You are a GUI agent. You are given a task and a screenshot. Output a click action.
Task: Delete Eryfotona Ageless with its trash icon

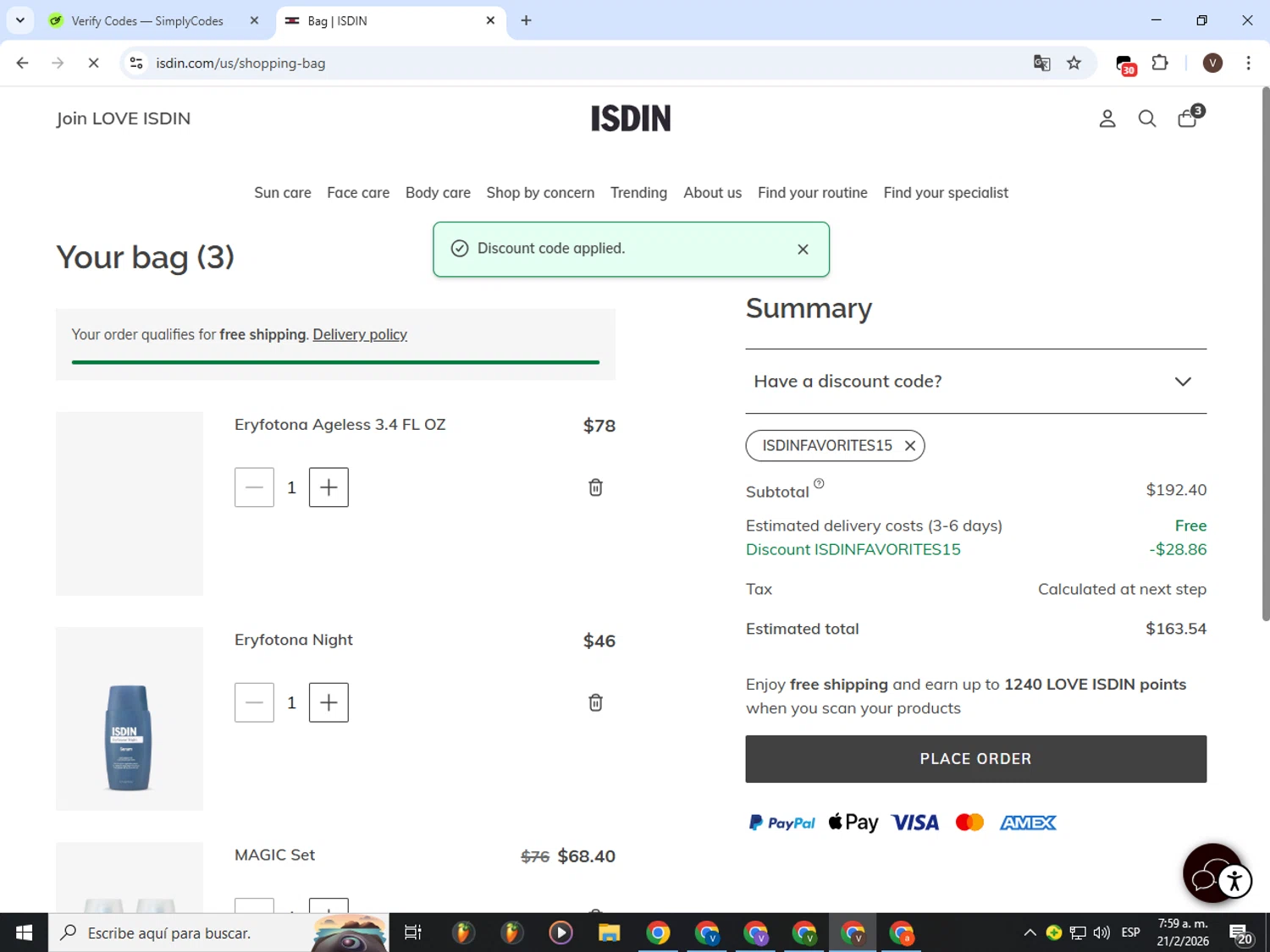pyautogui.click(x=595, y=487)
